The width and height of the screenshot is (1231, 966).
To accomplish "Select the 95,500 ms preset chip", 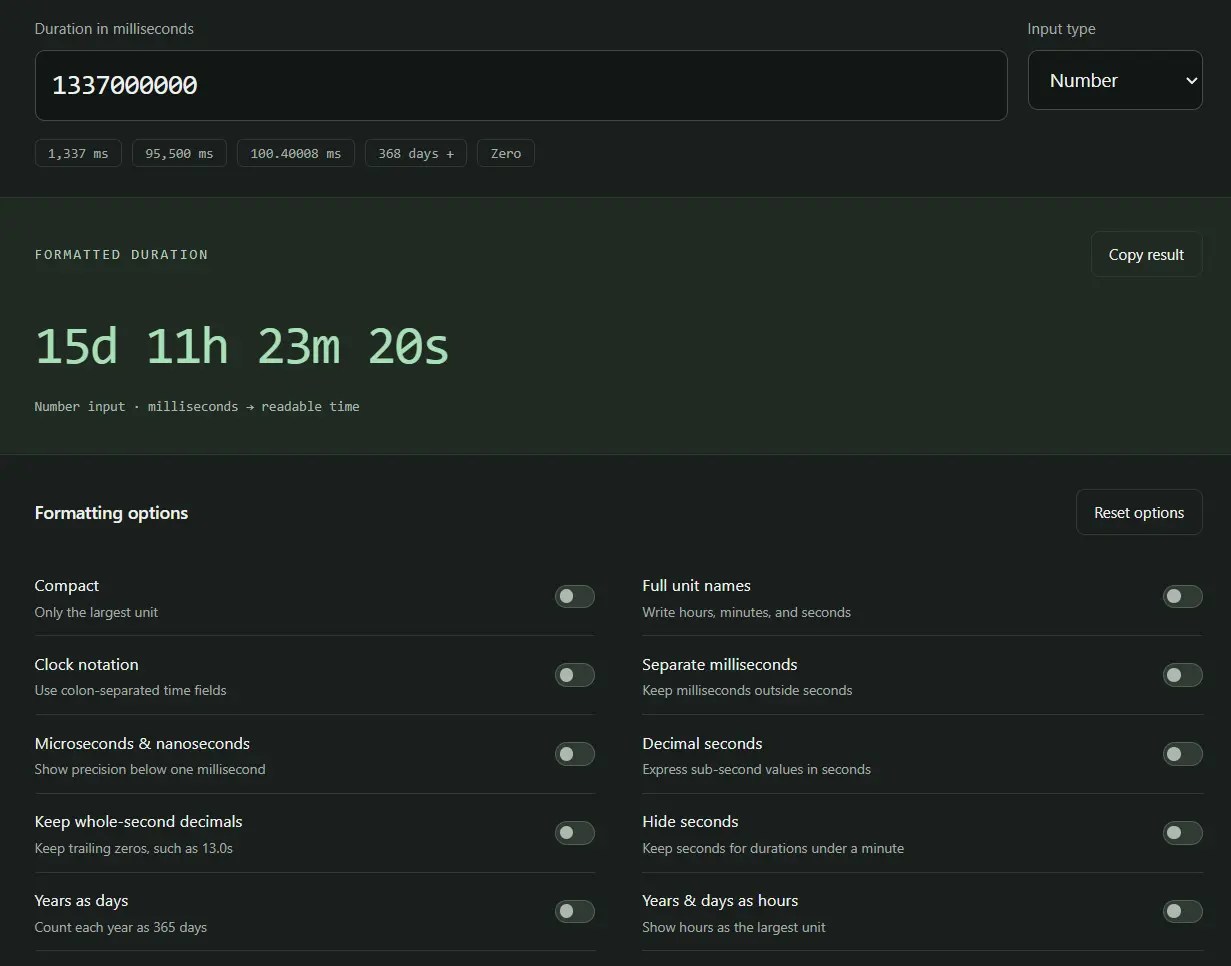I will (x=179, y=153).
